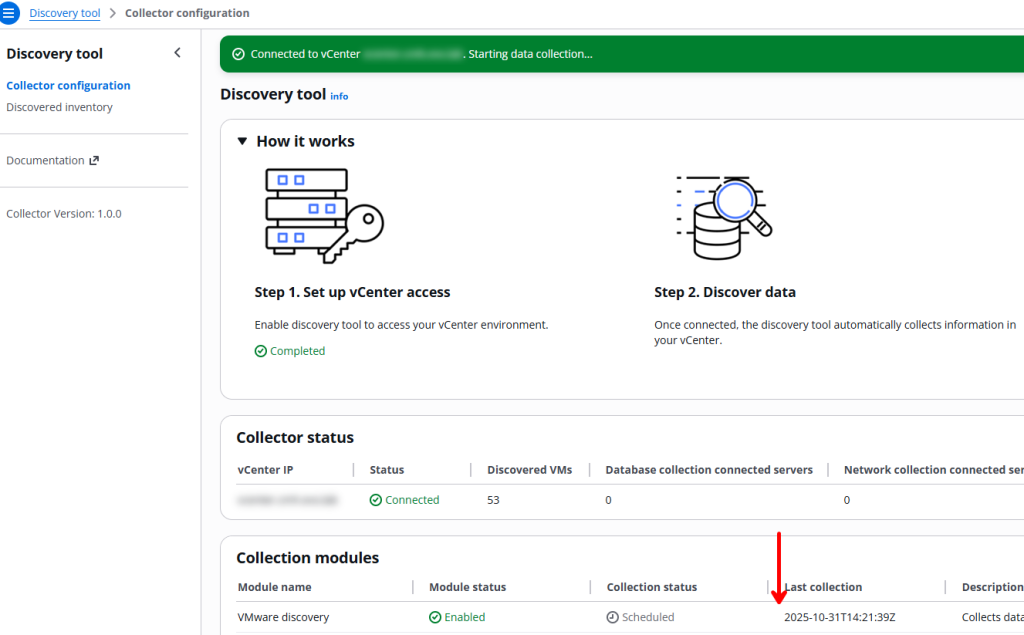The height and width of the screenshot is (635, 1024).
Task: Click the check icon beside Enabled
Action: coord(434,617)
